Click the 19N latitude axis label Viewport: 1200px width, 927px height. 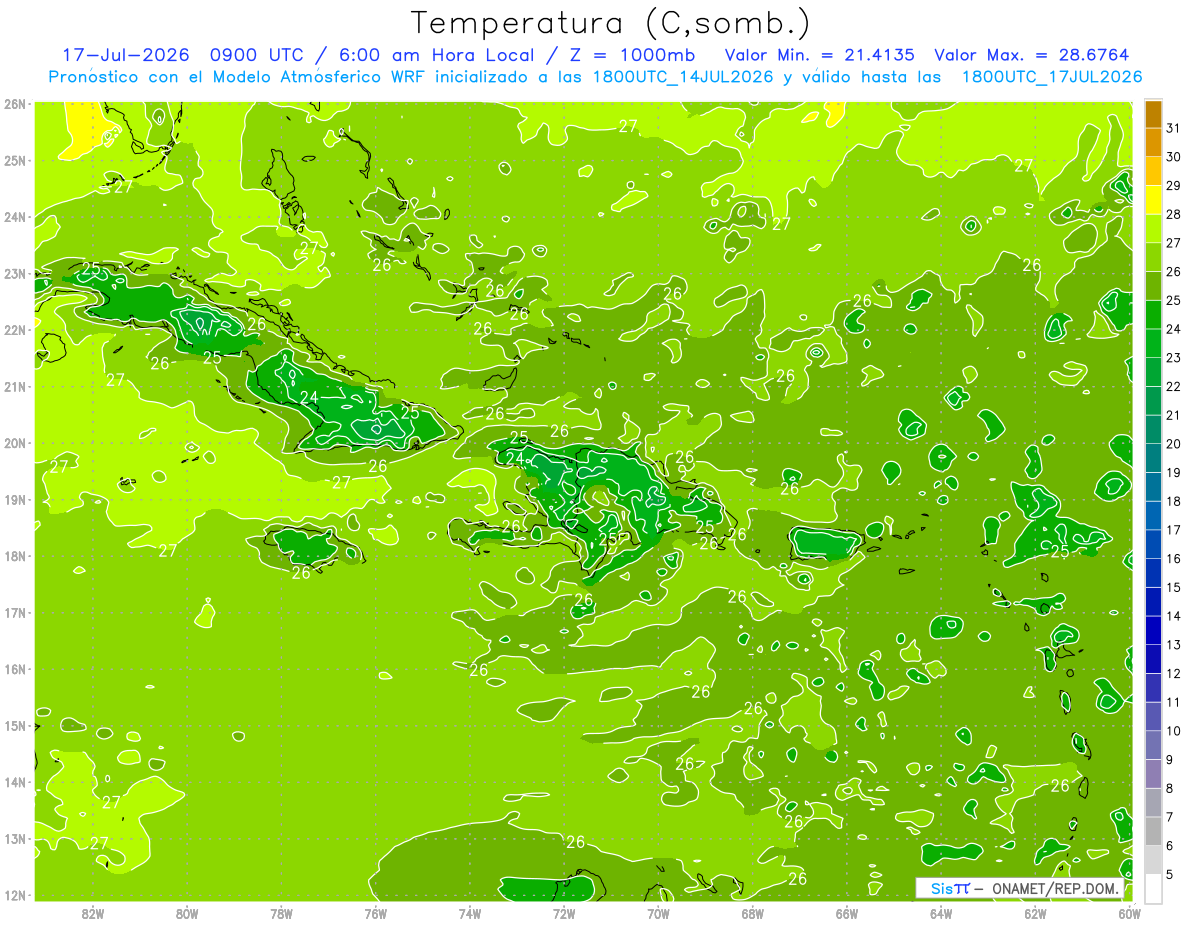click(x=15, y=499)
